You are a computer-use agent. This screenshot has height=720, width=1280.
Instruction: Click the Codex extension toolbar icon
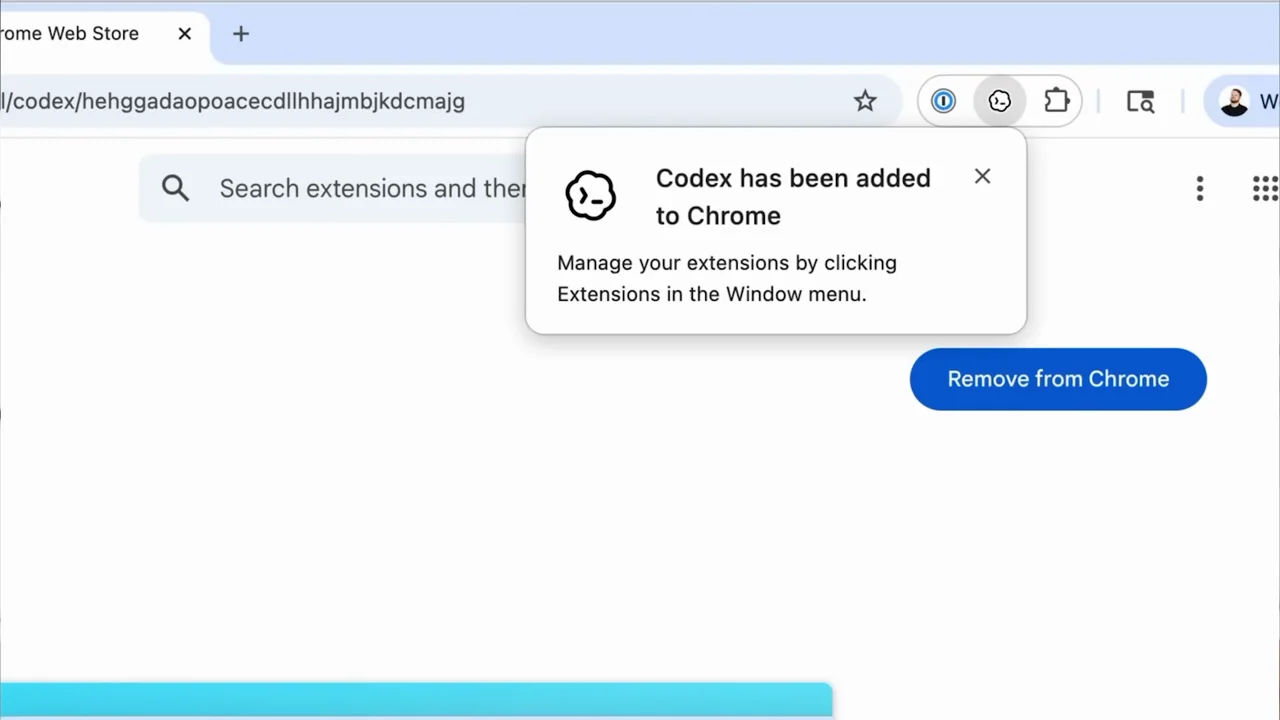(x=1000, y=101)
